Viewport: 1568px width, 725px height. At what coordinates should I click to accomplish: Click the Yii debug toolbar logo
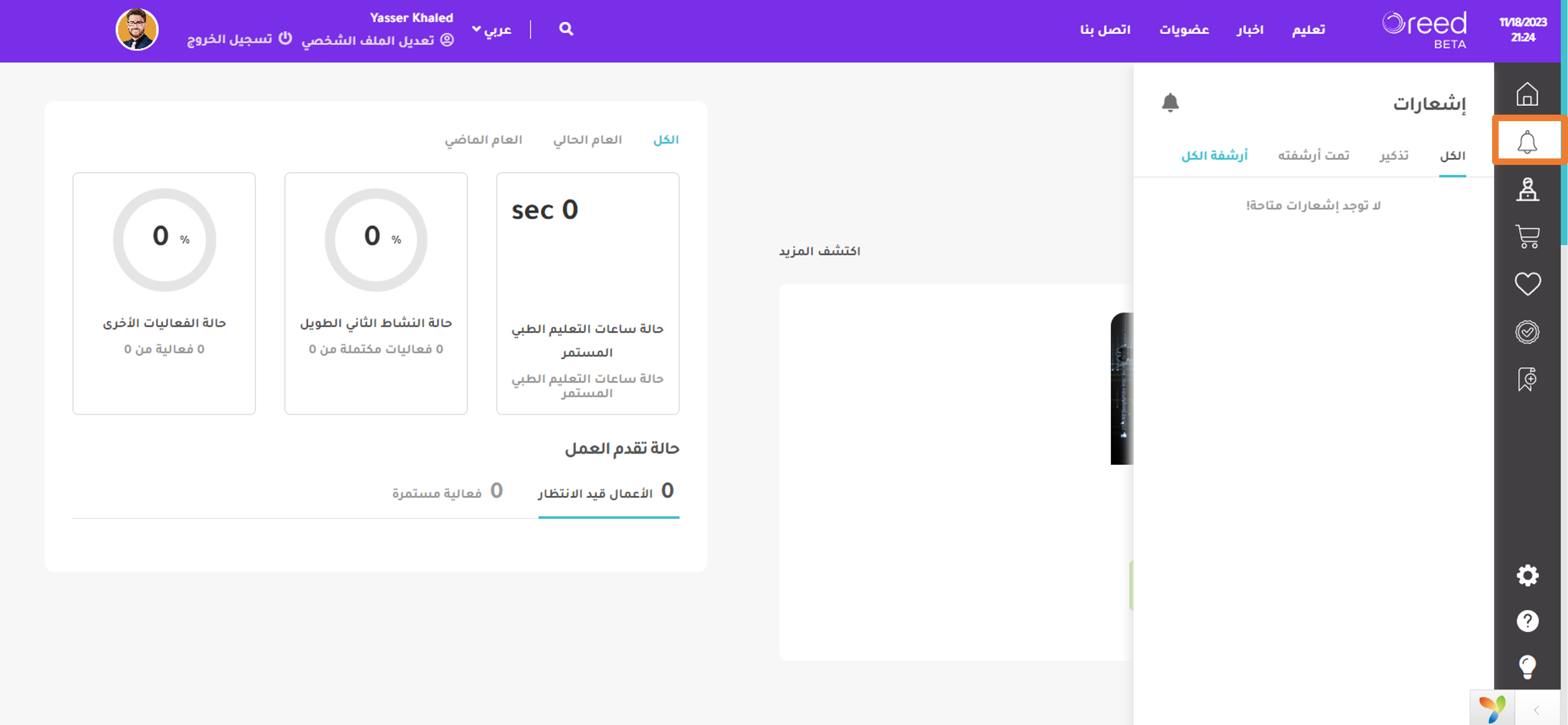(x=1492, y=709)
